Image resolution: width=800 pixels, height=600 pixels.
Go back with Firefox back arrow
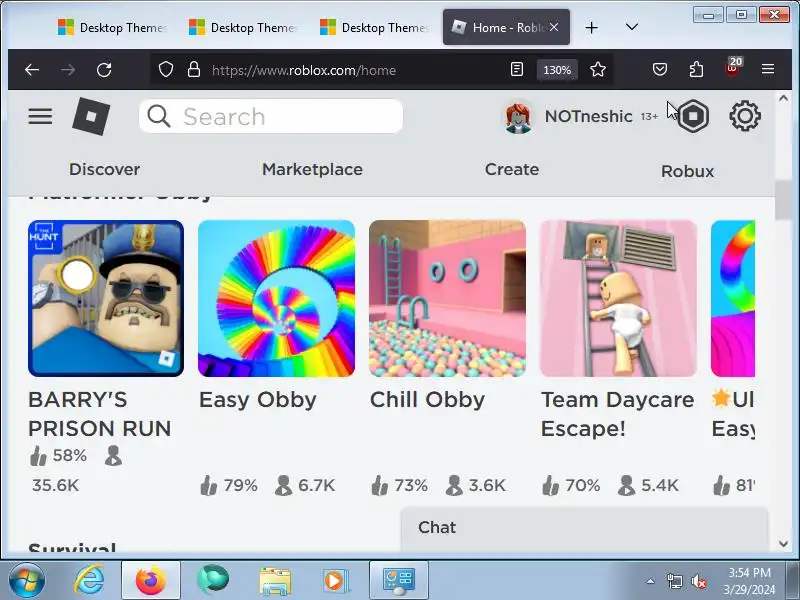tap(32, 69)
